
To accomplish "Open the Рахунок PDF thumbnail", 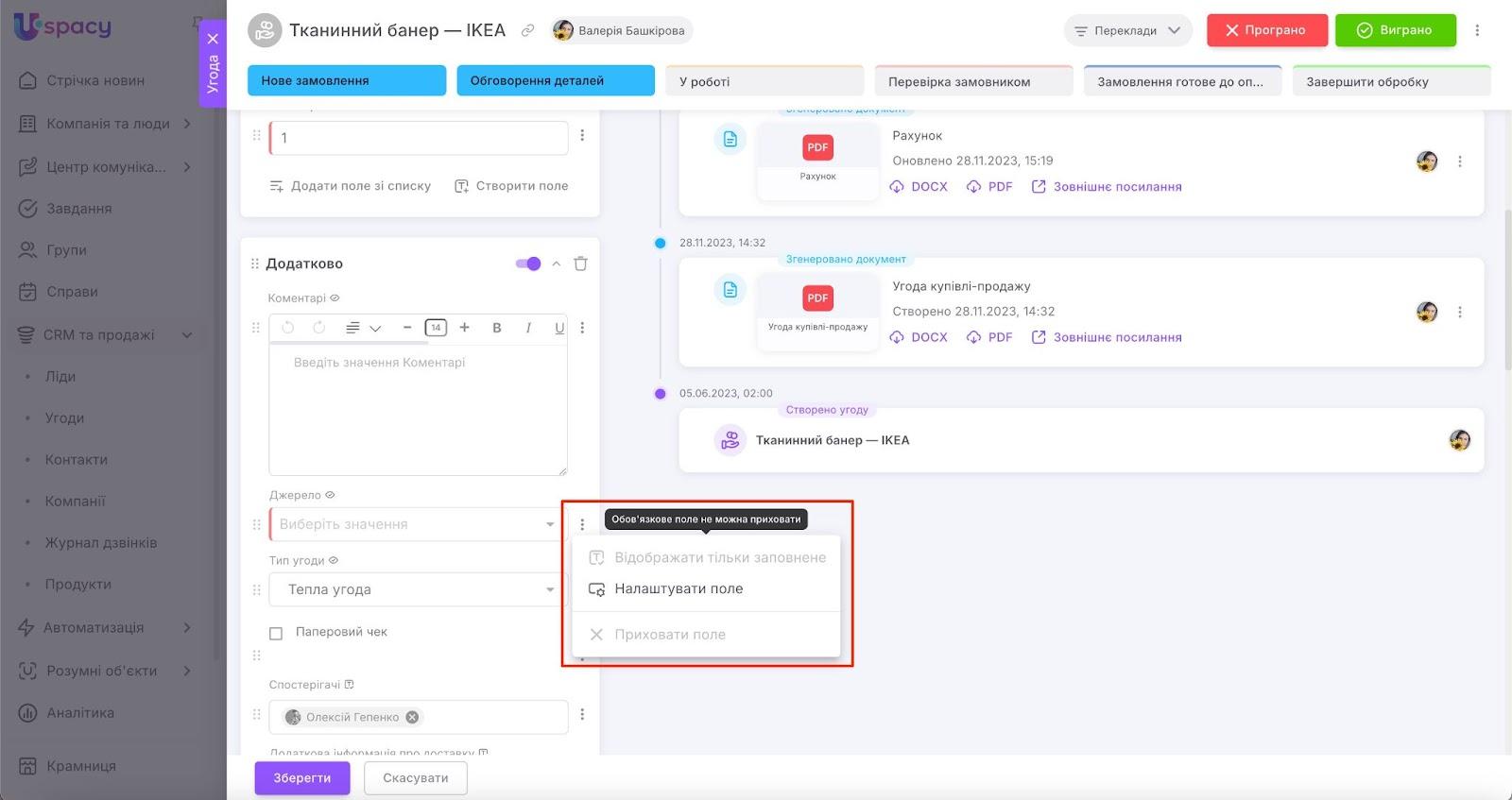I will [817, 161].
